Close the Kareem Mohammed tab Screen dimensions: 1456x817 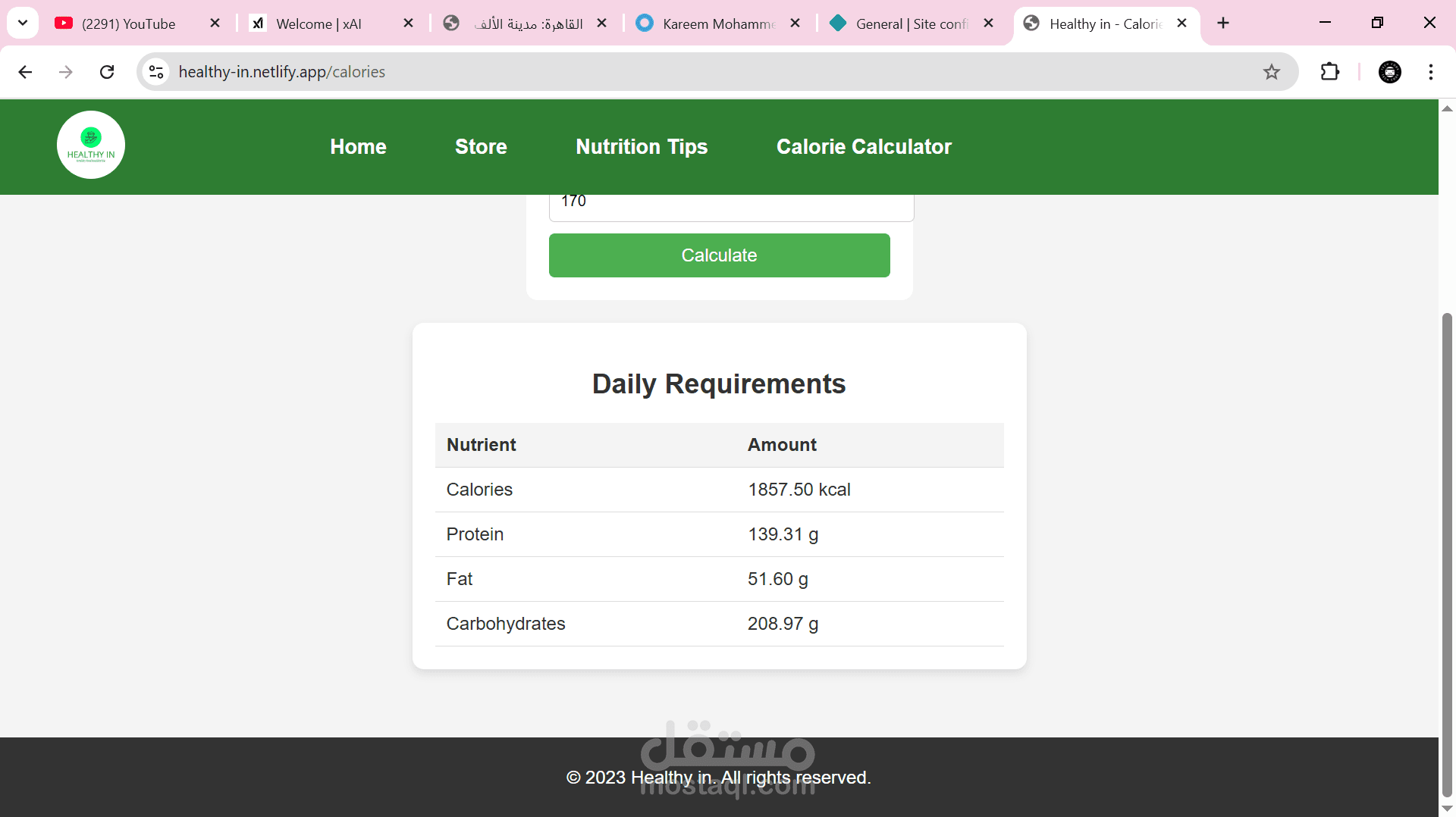click(795, 23)
